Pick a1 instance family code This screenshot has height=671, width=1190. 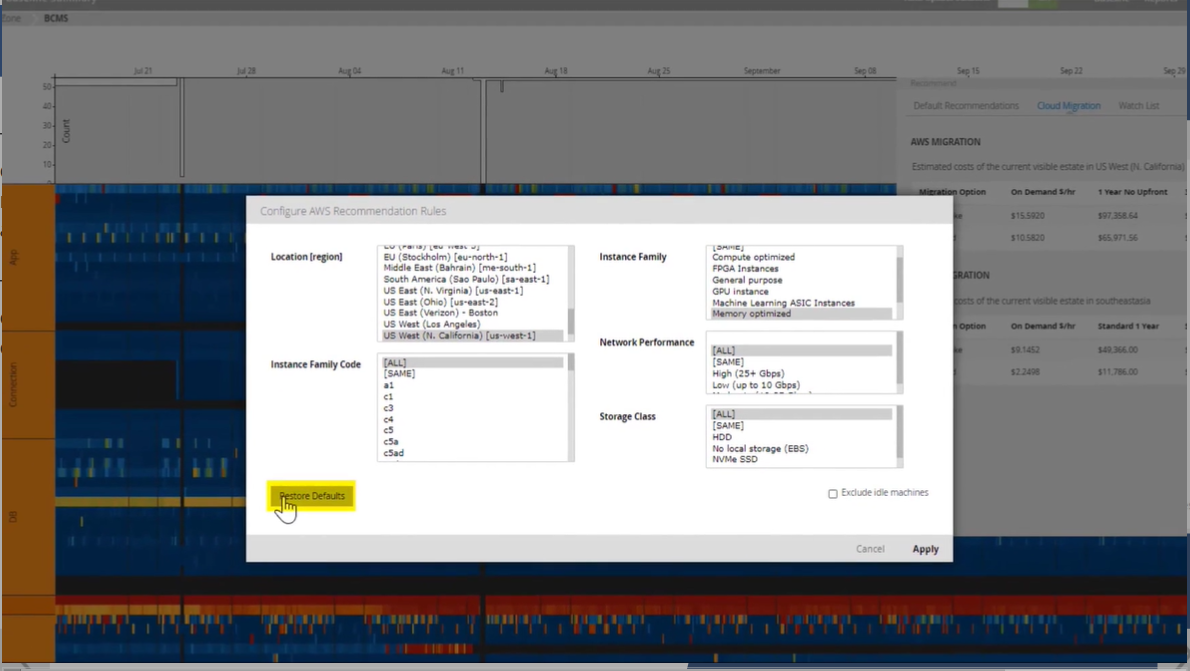coord(389,385)
